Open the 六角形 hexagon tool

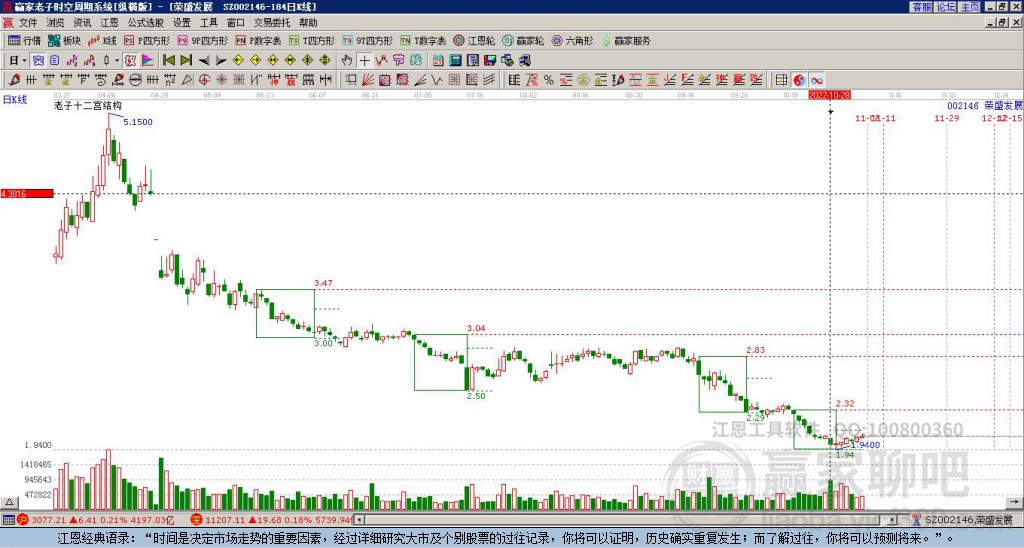(572, 40)
